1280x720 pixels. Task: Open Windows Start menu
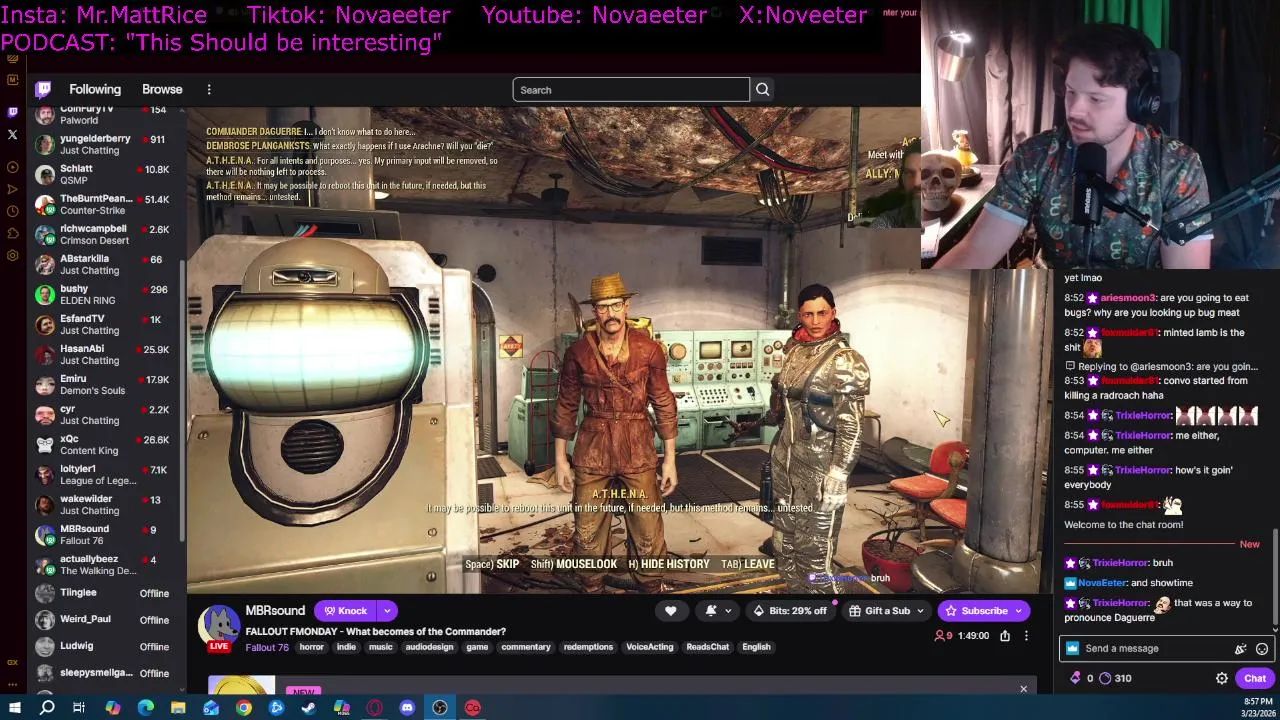(x=14, y=708)
